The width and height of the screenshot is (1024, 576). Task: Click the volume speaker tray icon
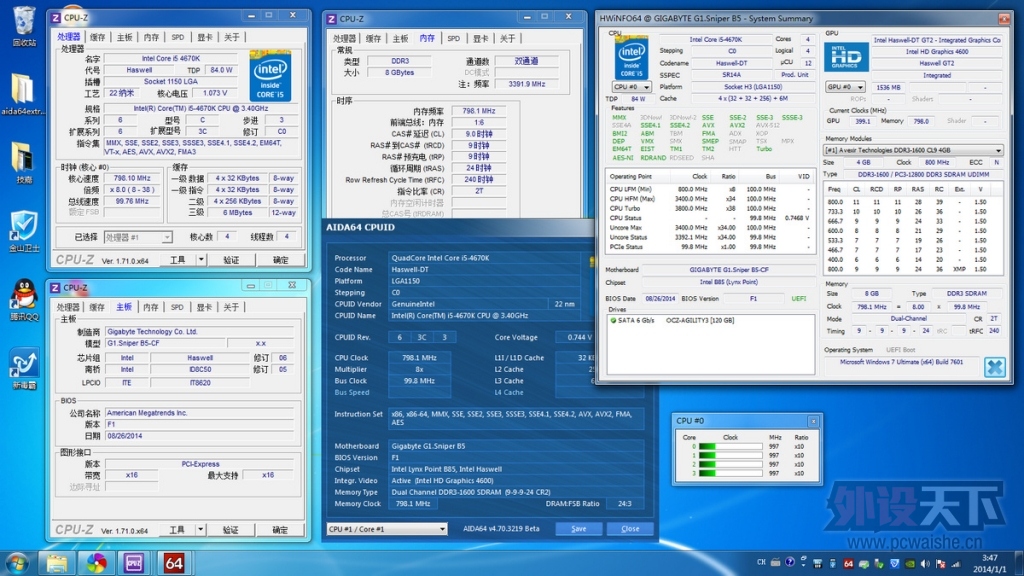(x=925, y=563)
